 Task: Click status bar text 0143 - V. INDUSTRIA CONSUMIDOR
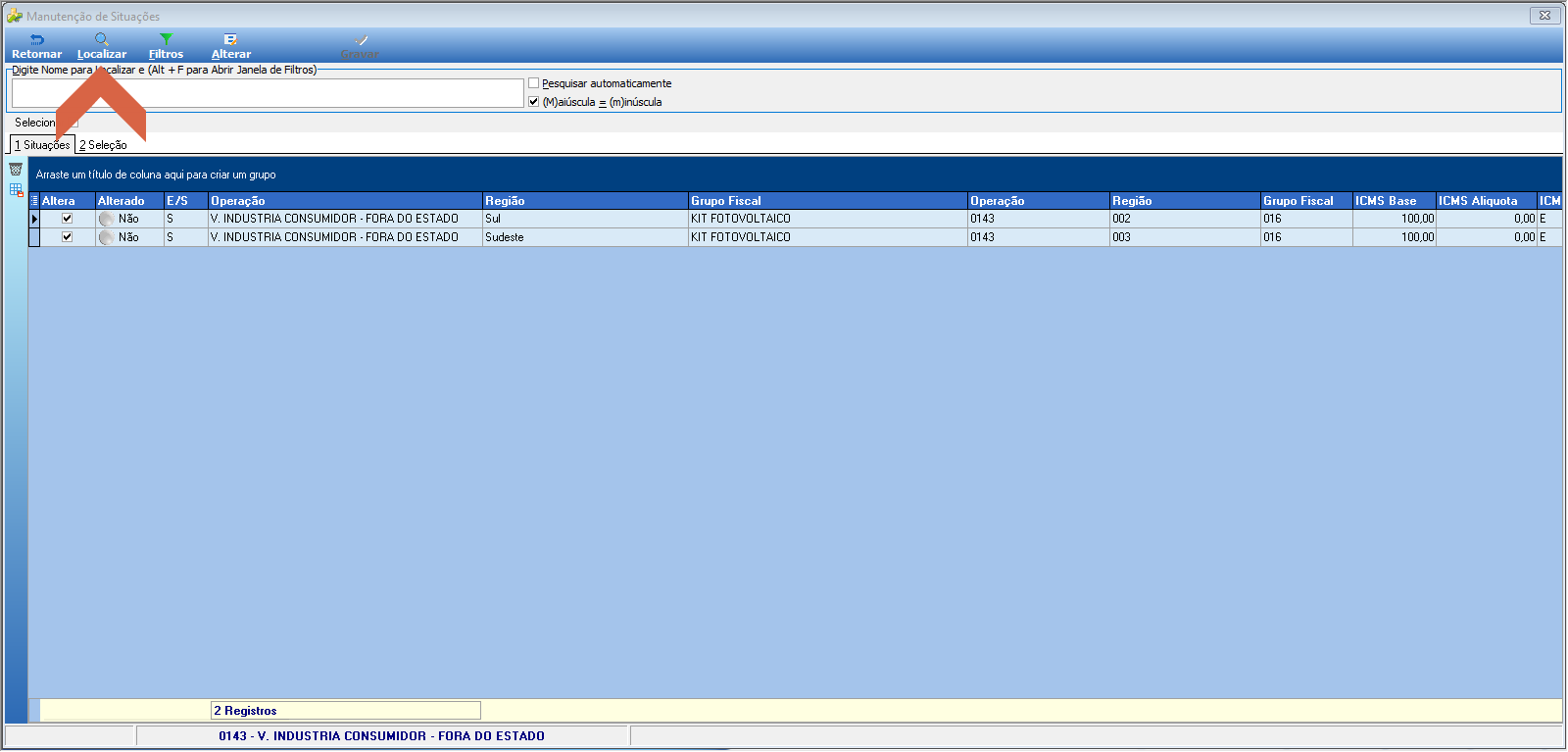[x=381, y=736]
